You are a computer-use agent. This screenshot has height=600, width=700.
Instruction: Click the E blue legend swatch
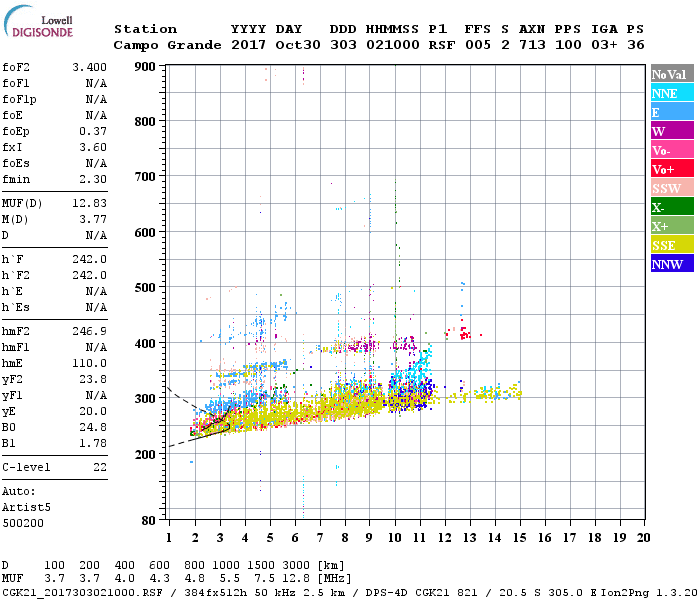pyautogui.click(x=672, y=112)
